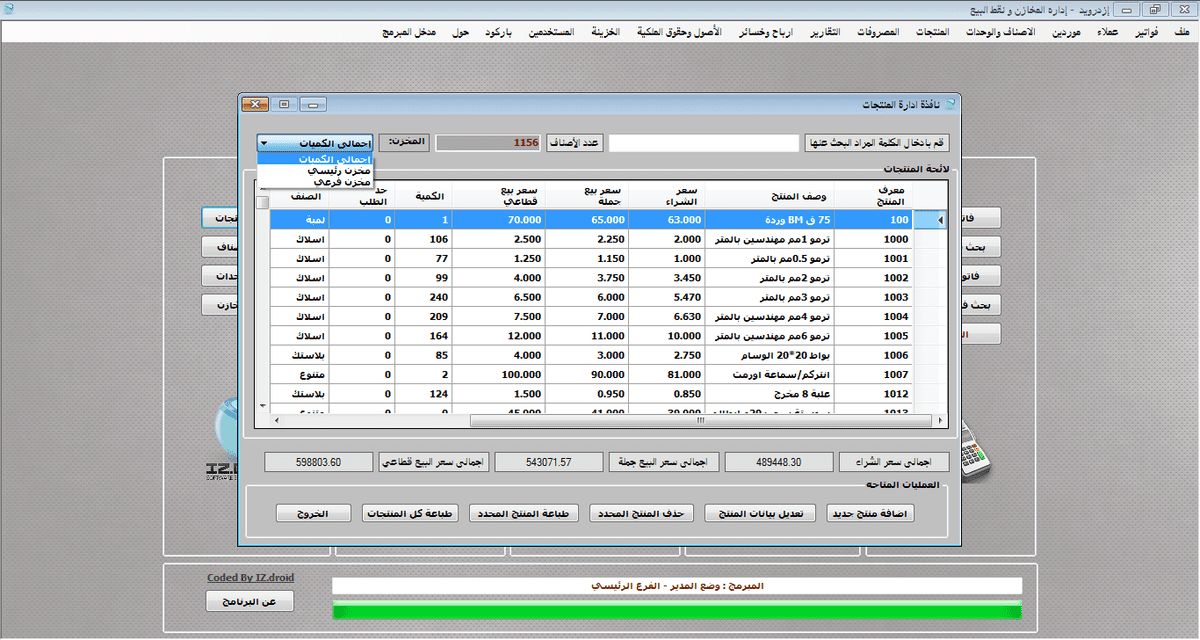Click the purchase total value 489448.30
The height and width of the screenshot is (640, 1200).
pos(779,463)
